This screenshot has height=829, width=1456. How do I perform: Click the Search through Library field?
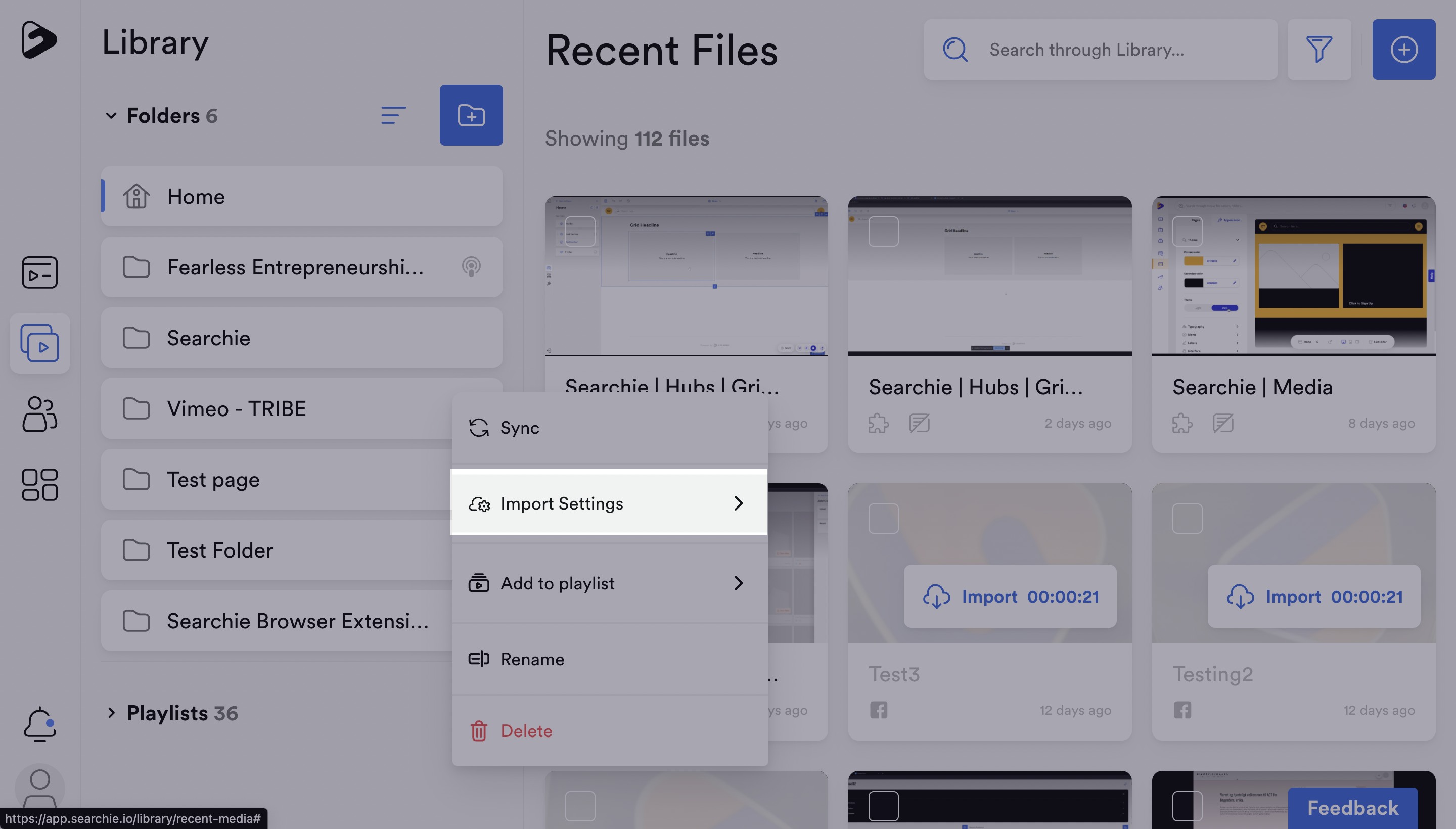(1101, 50)
